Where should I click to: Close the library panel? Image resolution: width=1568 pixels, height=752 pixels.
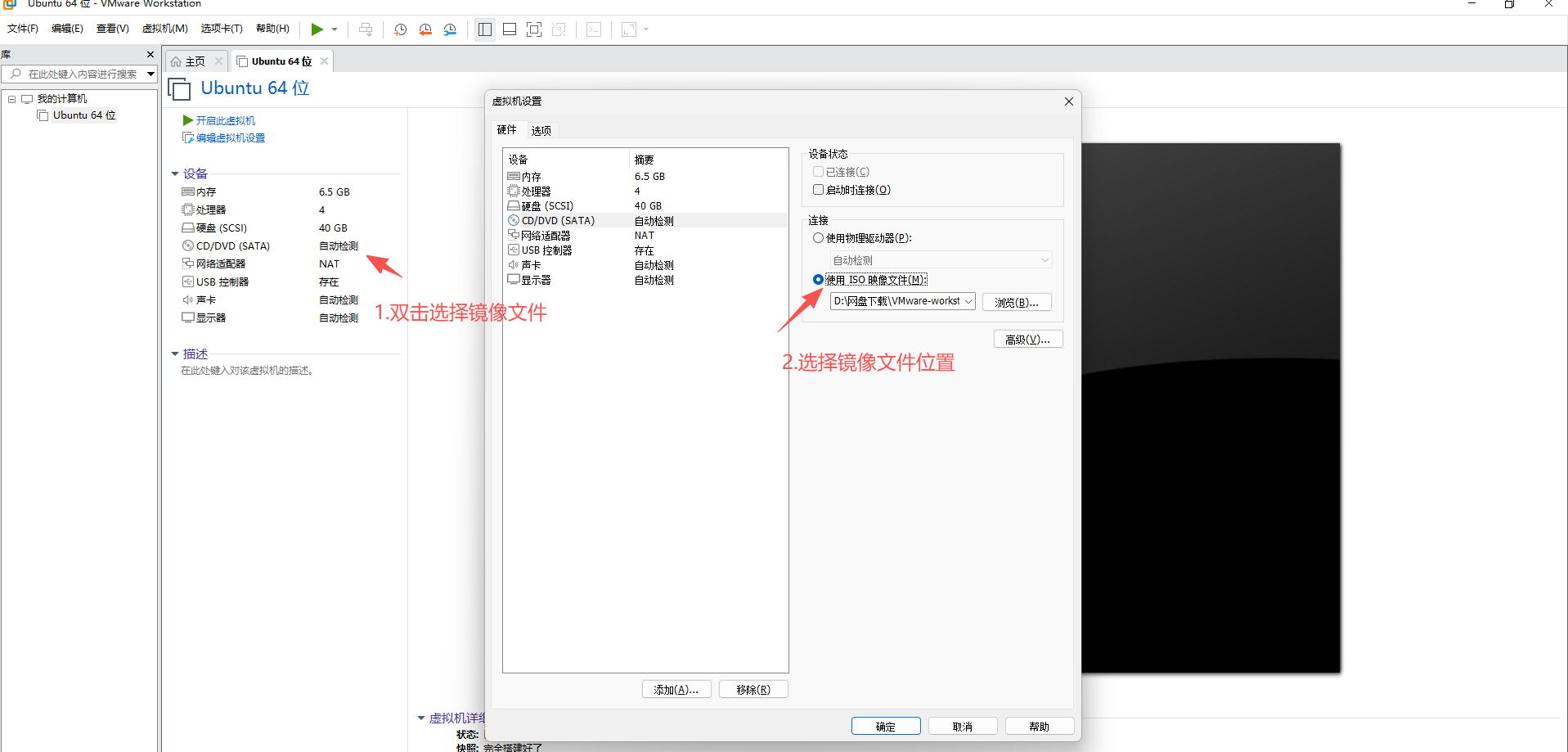point(151,54)
